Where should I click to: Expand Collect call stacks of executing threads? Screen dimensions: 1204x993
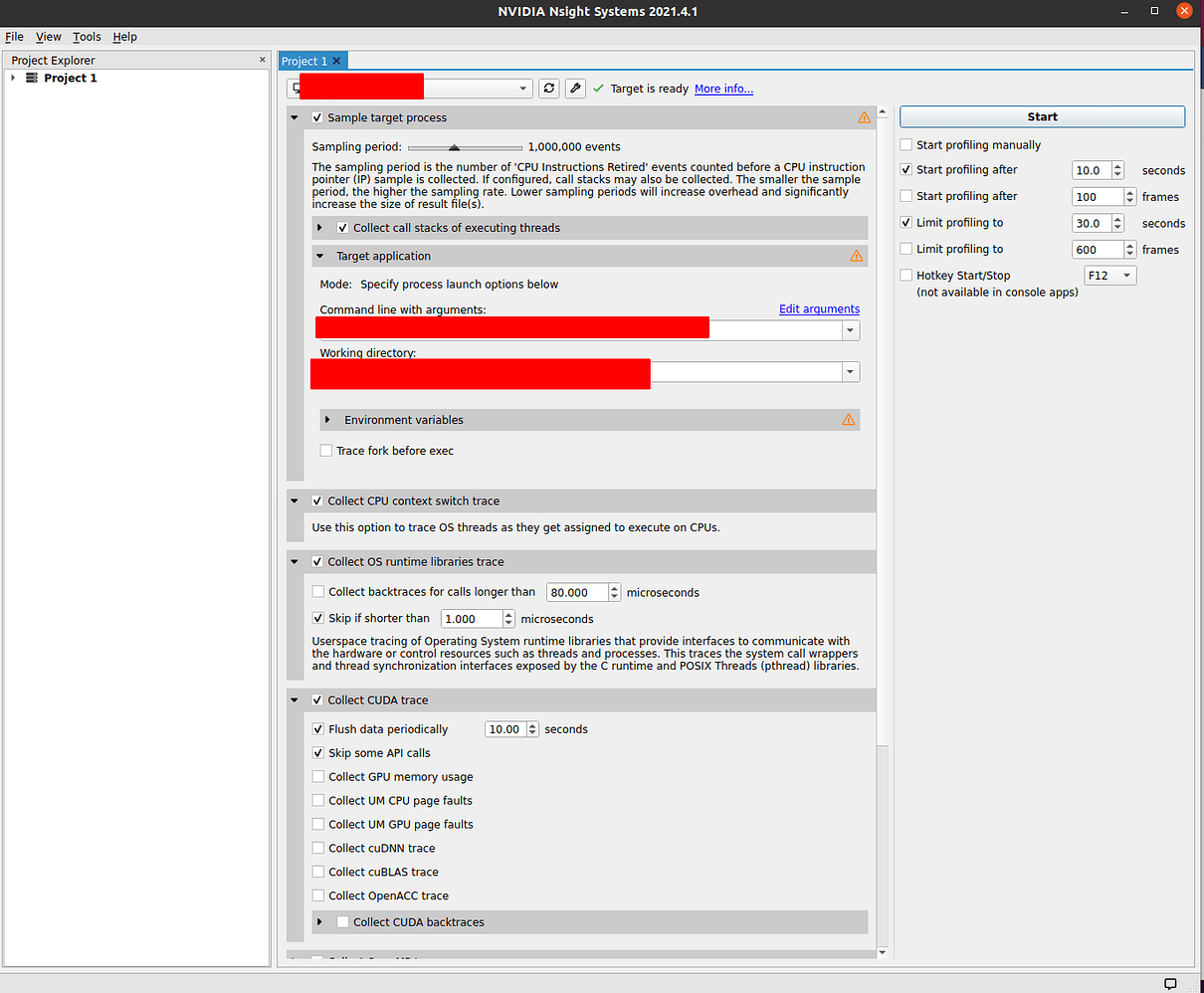[x=319, y=227]
